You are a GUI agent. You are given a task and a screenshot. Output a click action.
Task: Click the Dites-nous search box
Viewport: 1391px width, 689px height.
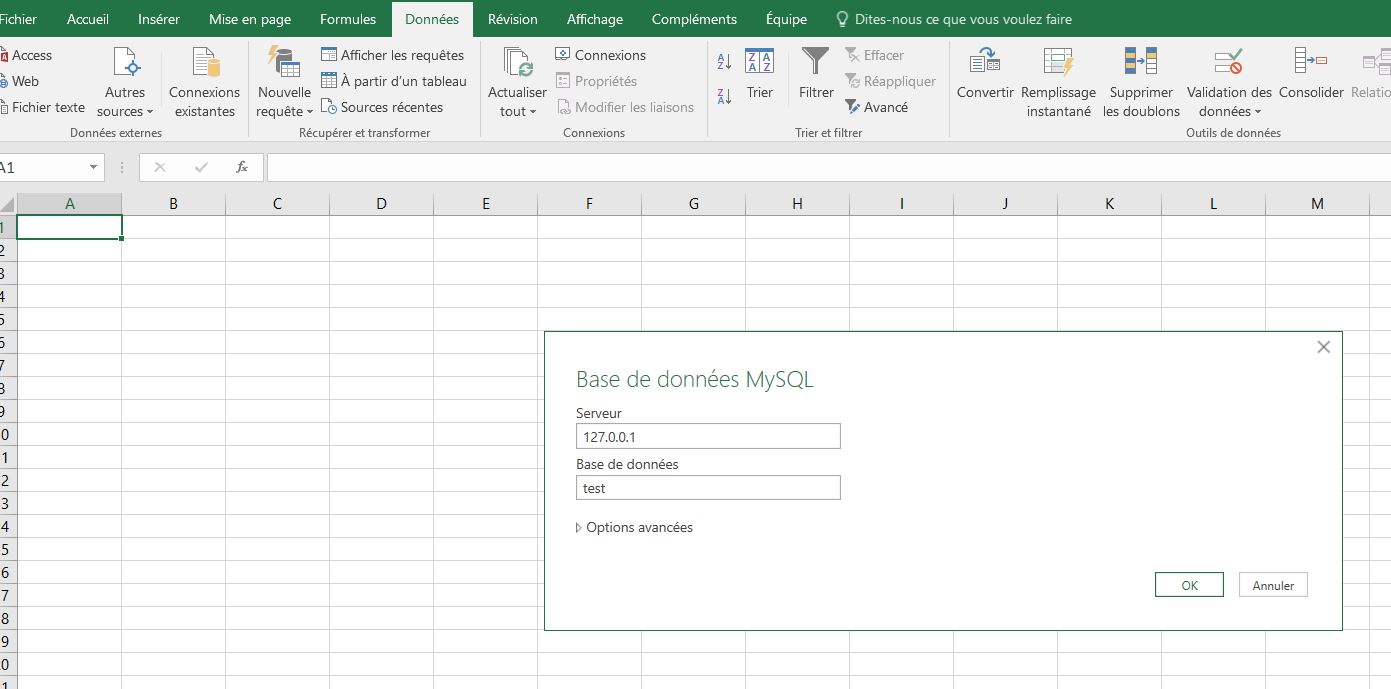pos(953,19)
